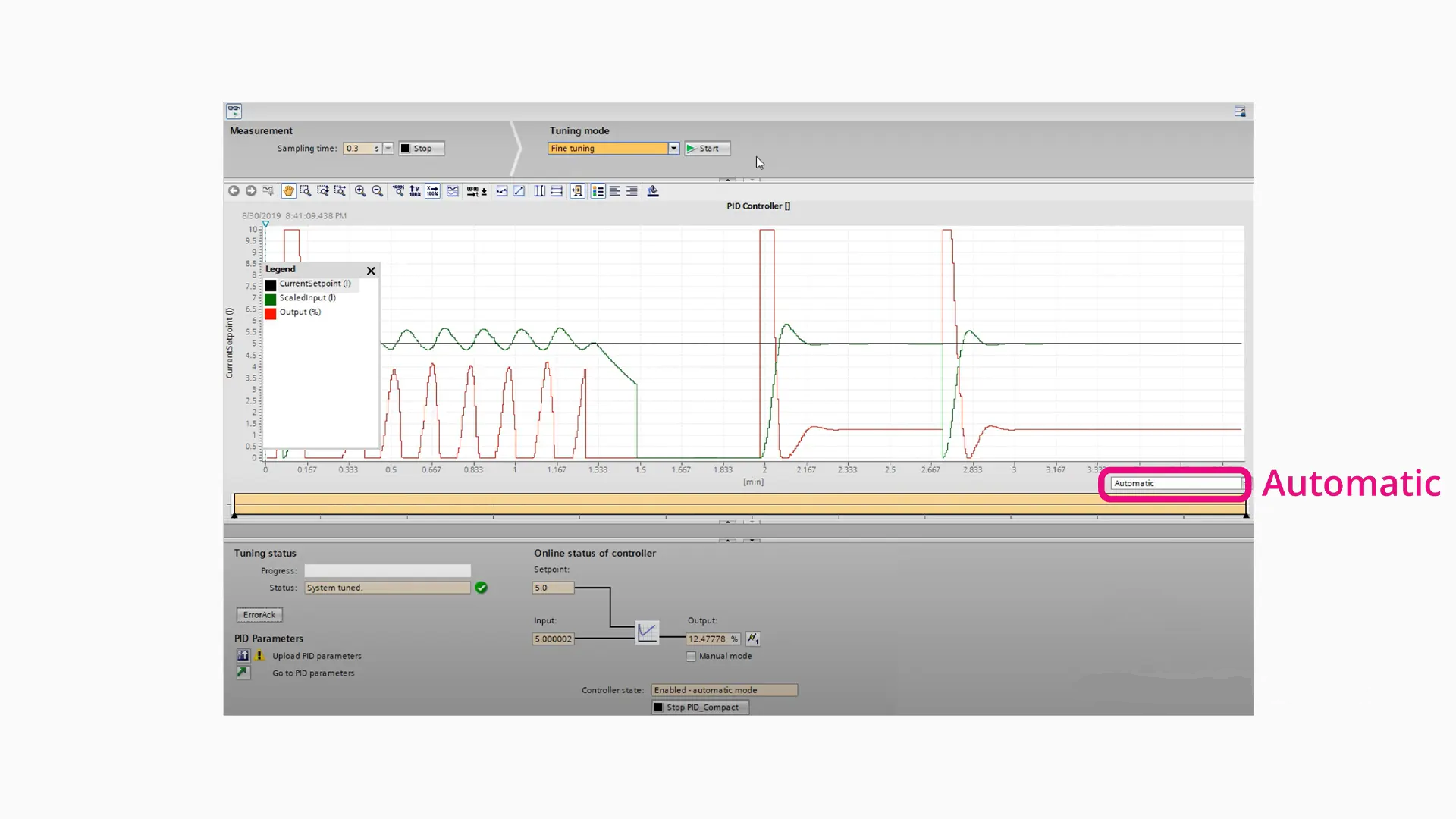Click the black CurrentSetpoint color swatch
The height and width of the screenshot is (819, 1456).
coord(271,285)
